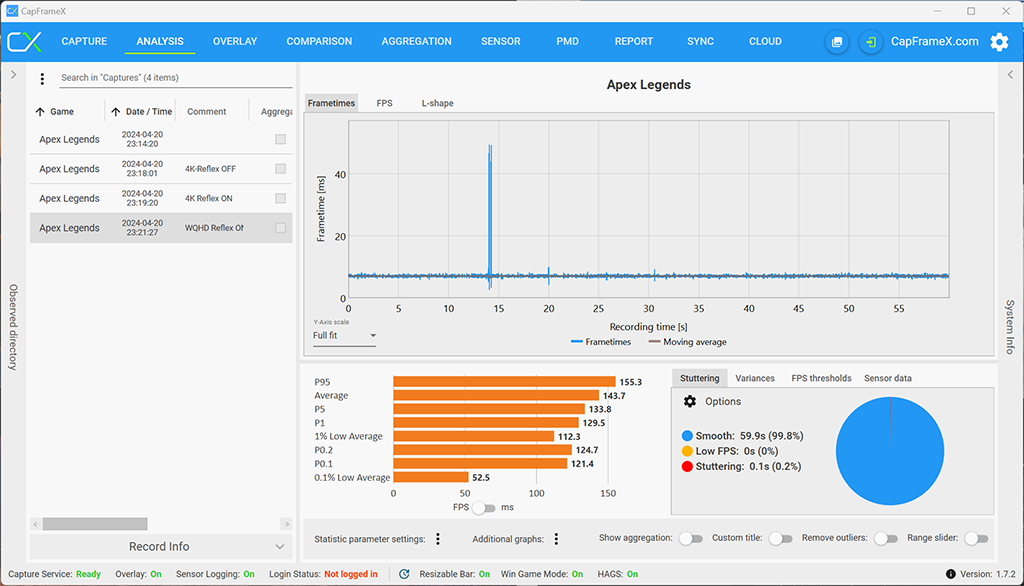Click the stuttering pie chart

pyautogui.click(x=889, y=451)
